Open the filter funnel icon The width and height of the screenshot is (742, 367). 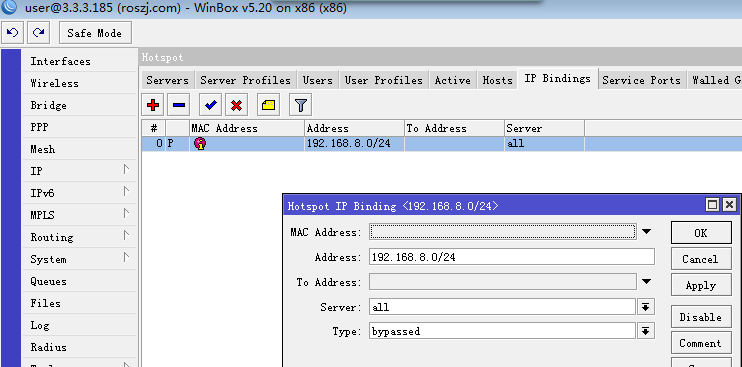(x=300, y=105)
